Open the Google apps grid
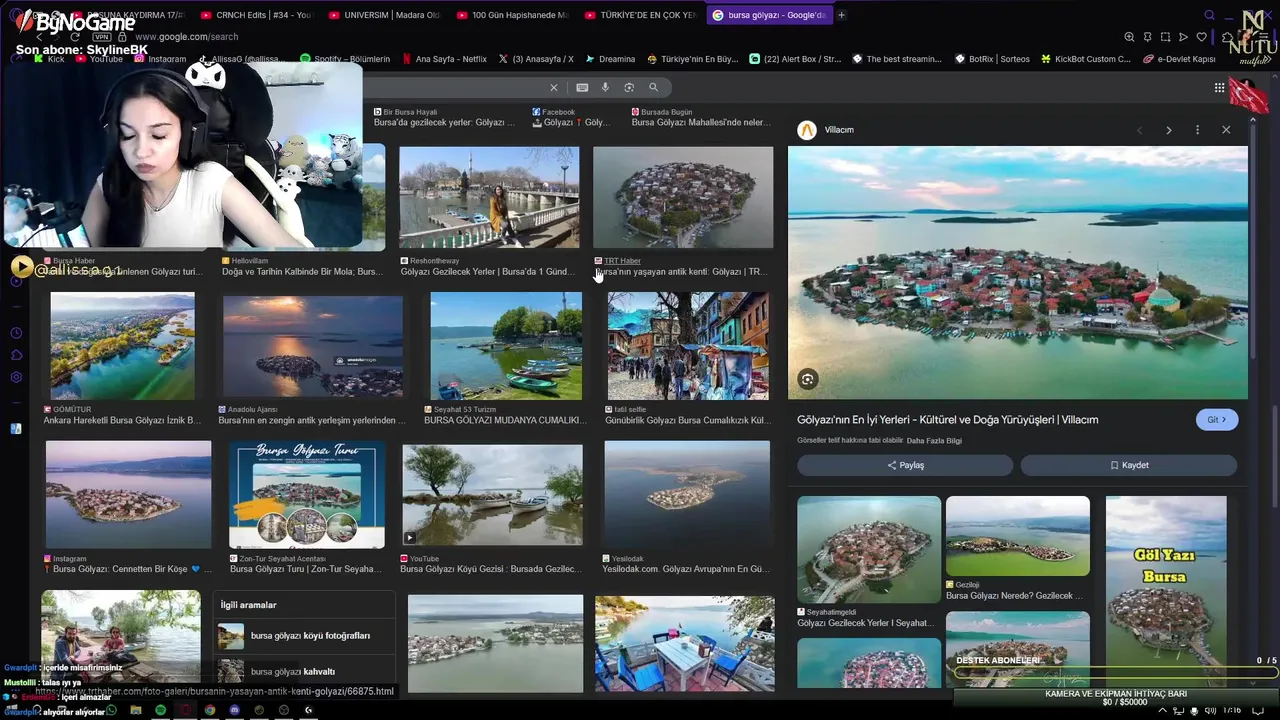The image size is (1280, 720). (1219, 88)
